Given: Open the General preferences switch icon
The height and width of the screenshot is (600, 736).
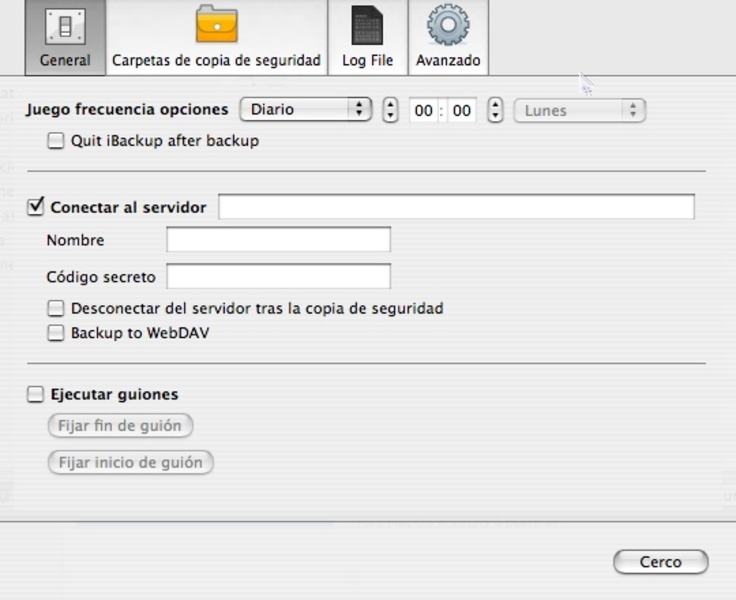Looking at the screenshot, I should (x=65, y=26).
